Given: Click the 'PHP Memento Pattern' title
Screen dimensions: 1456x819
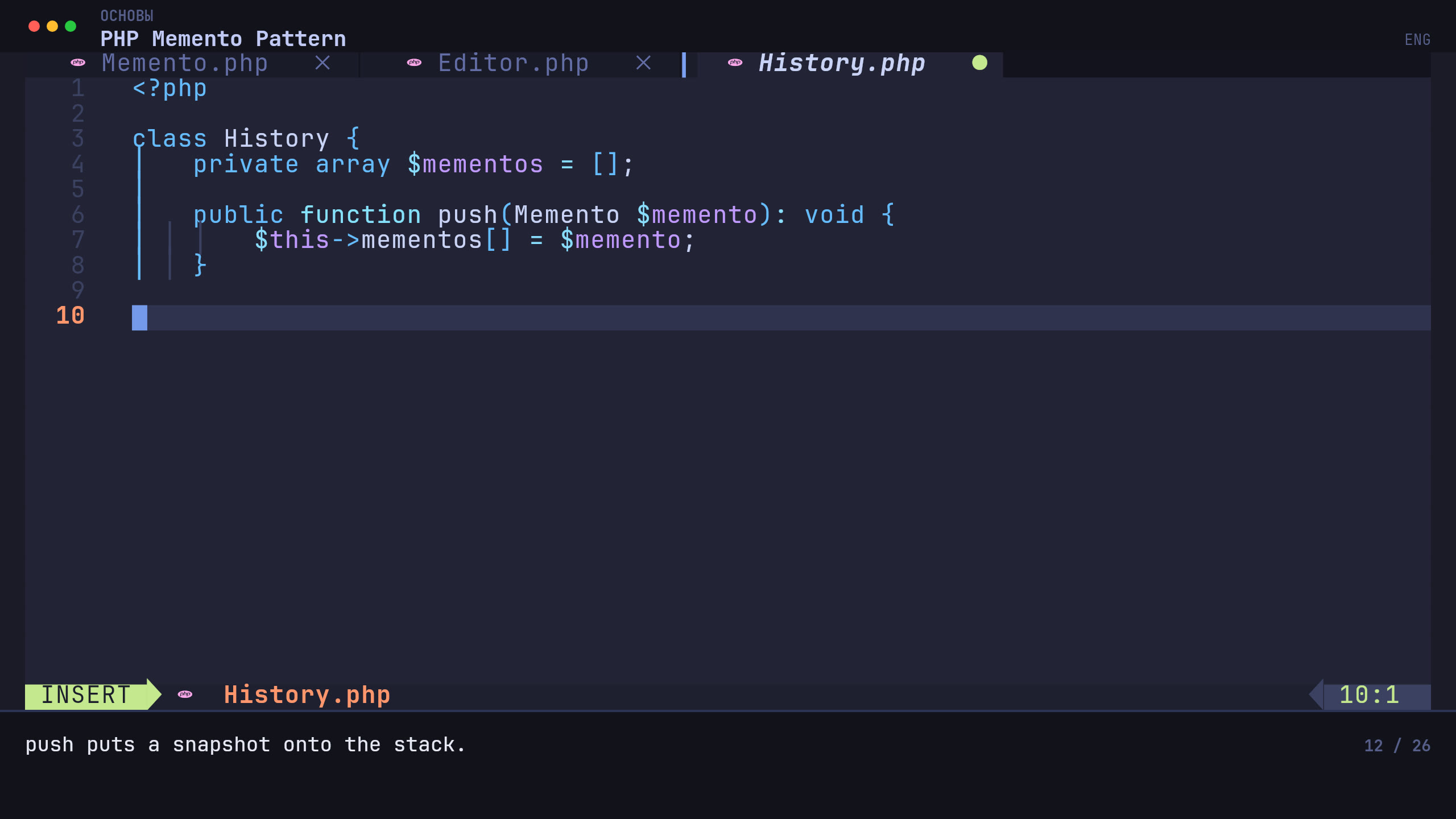Looking at the screenshot, I should [x=223, y=39].
